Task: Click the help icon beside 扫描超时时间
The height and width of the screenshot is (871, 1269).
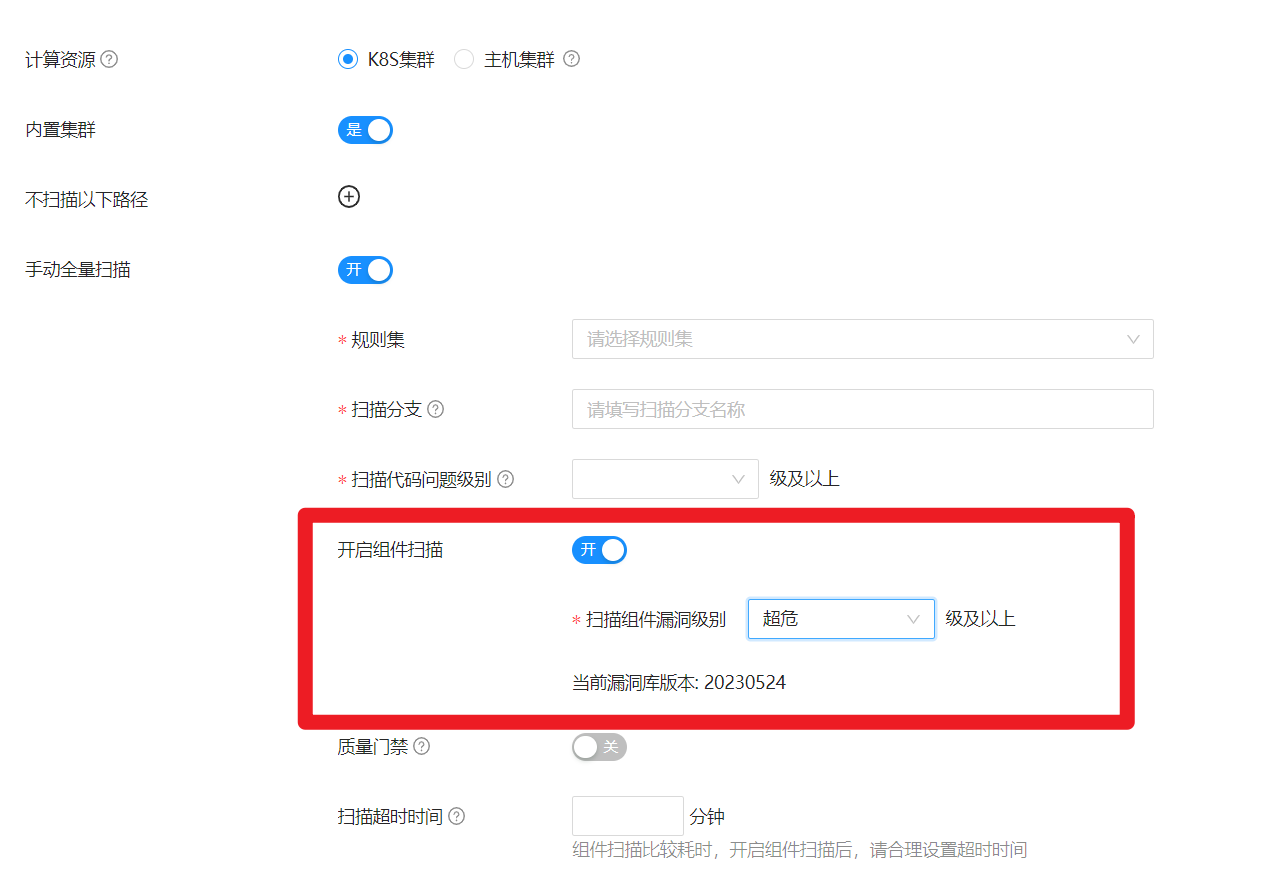Action: point(455,816)
